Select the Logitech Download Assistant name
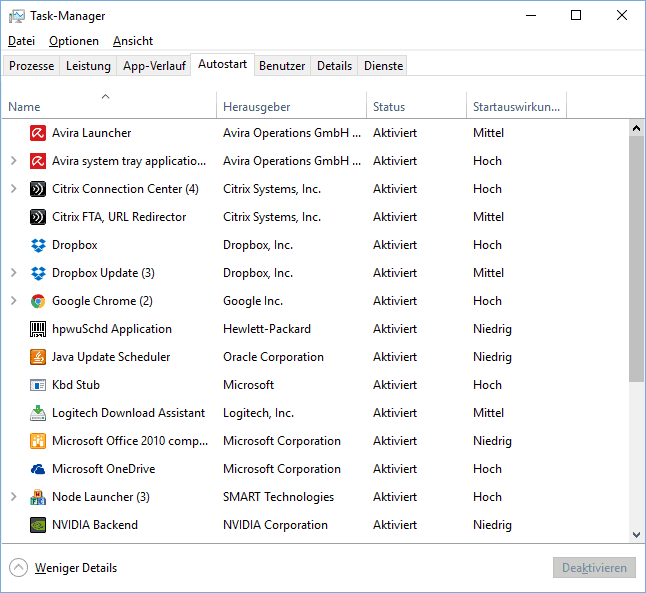646x593 pixels. coord(128,413)
